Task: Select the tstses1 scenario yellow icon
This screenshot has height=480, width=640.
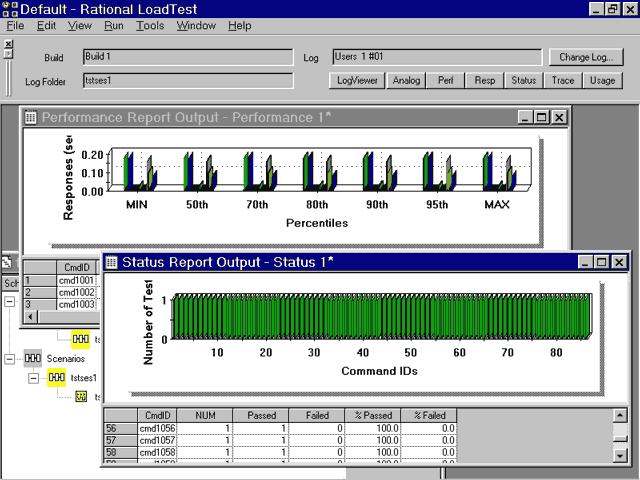Action: pos(56,378)
